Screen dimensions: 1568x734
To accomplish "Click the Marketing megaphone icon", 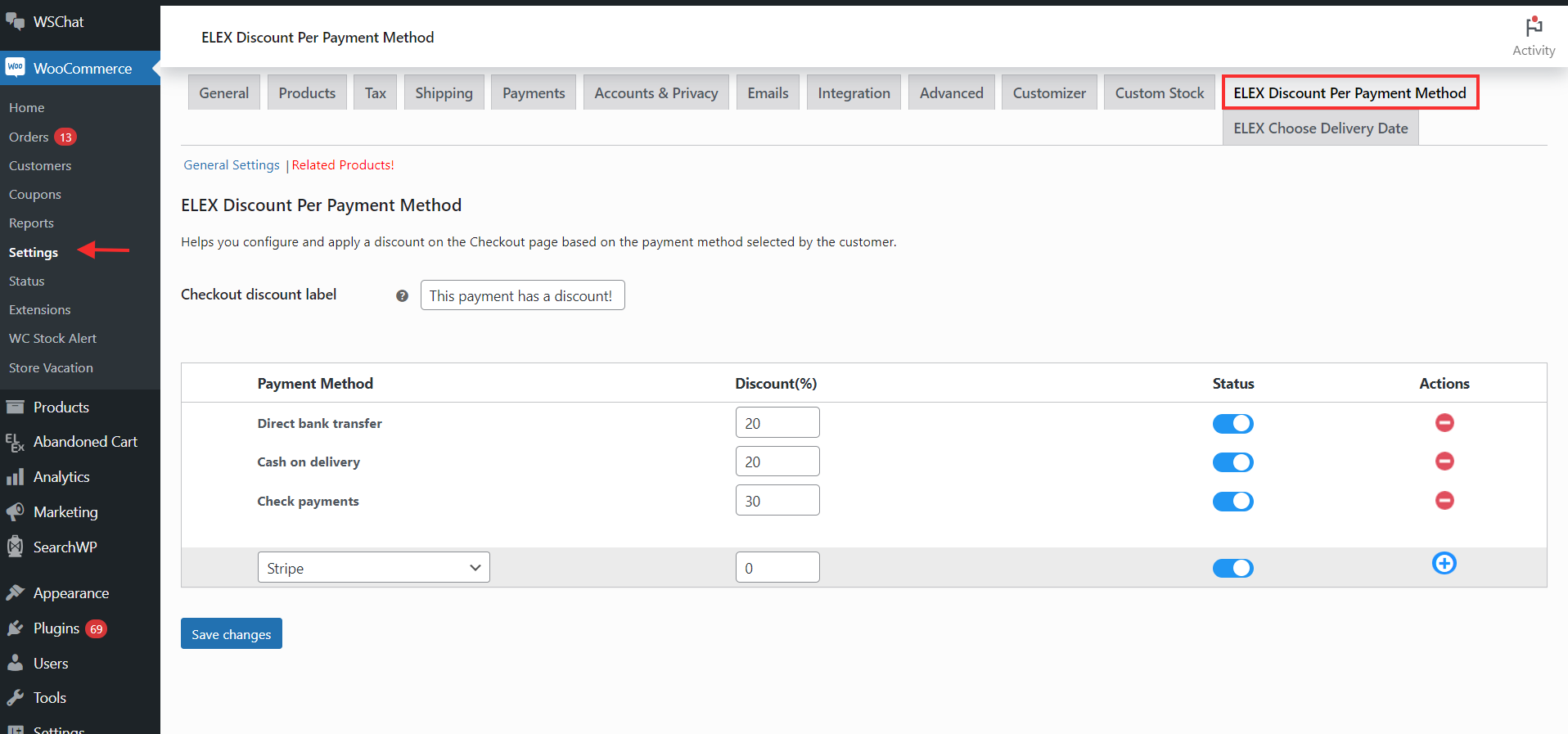I will click(x=16, y=512).
